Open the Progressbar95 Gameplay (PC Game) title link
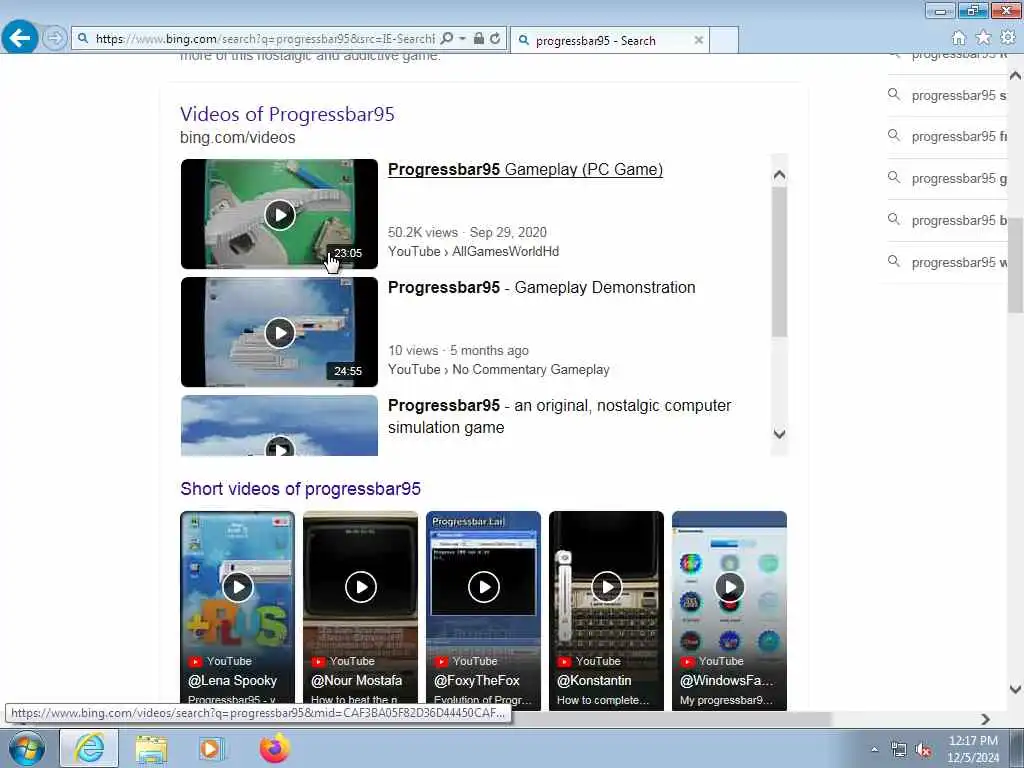 (x=525, y=170)
